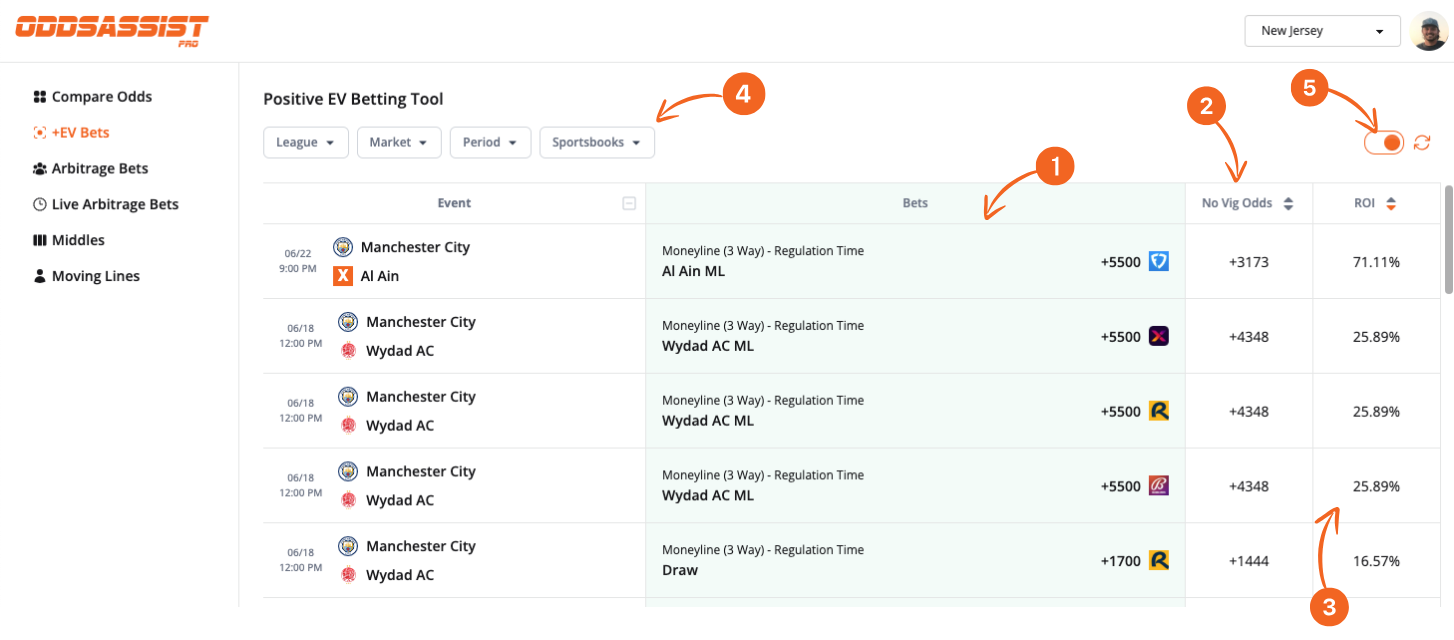Viewport: 1454px width, 640px height.
Task: Change state via the New Jersey selector
Action: pyautogui.click(x=1322, y=31)
